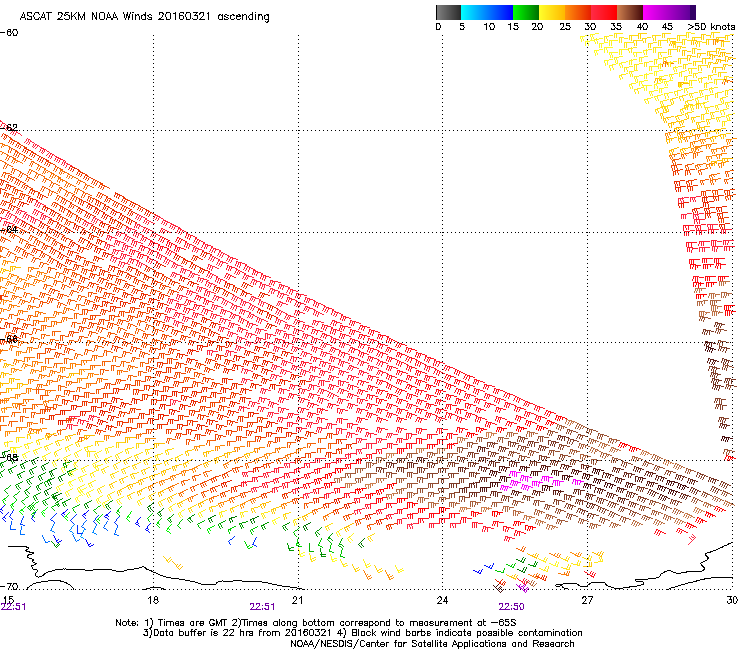
Task: Click the brown 35-40 knots legend segment
Action: (x=630, y=12)
